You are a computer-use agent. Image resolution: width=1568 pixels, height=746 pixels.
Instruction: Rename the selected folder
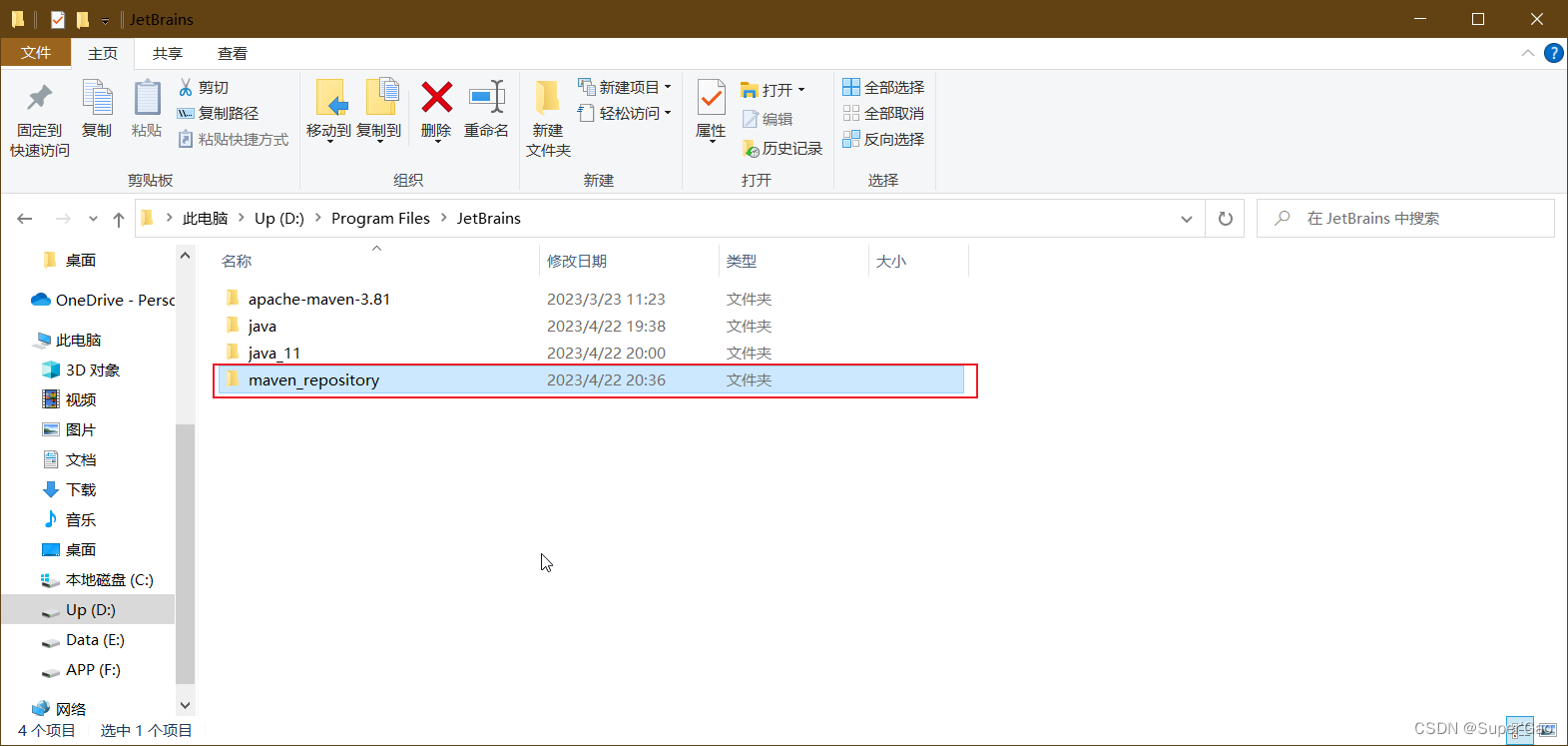pos(487,110)
